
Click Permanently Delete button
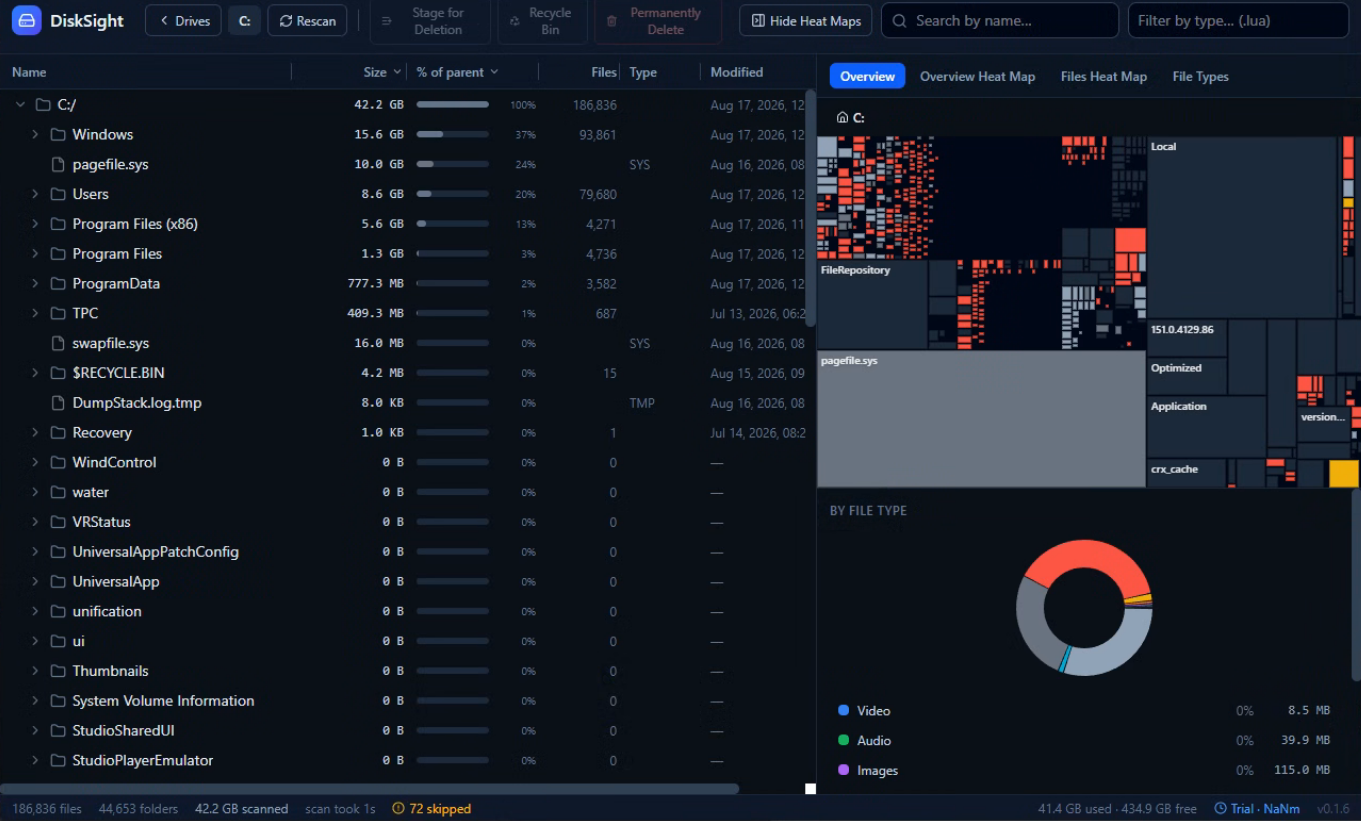pyautogui.click(x=657, y=21)
